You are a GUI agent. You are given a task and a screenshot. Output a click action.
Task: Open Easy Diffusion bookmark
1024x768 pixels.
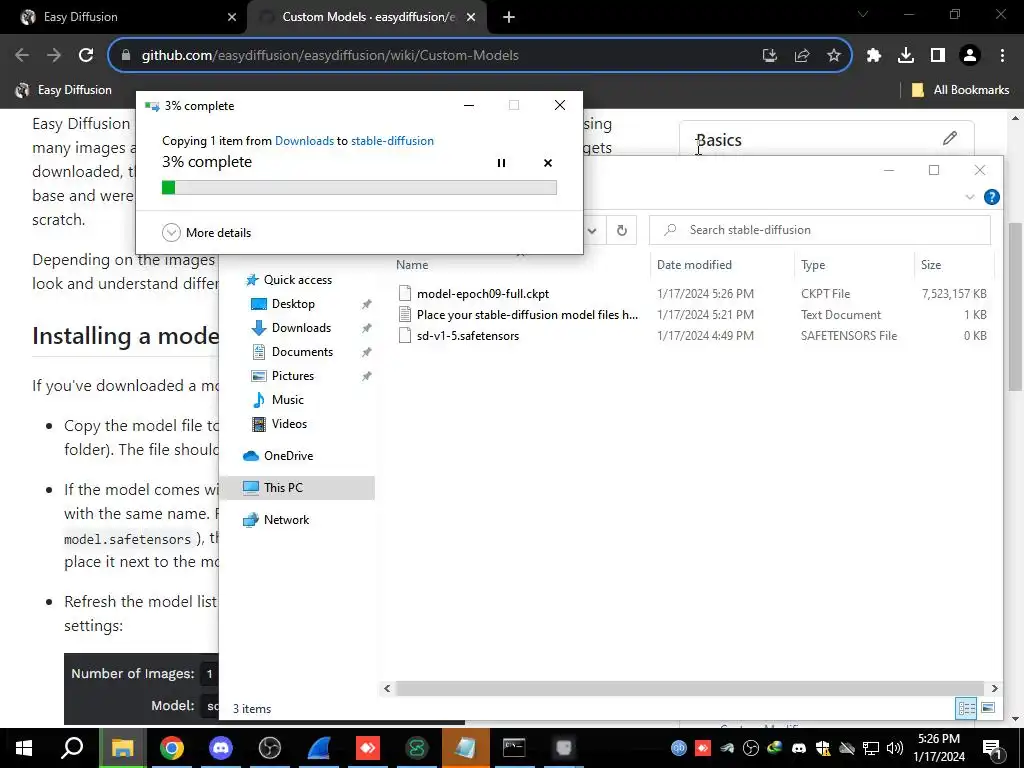(63, 90)
